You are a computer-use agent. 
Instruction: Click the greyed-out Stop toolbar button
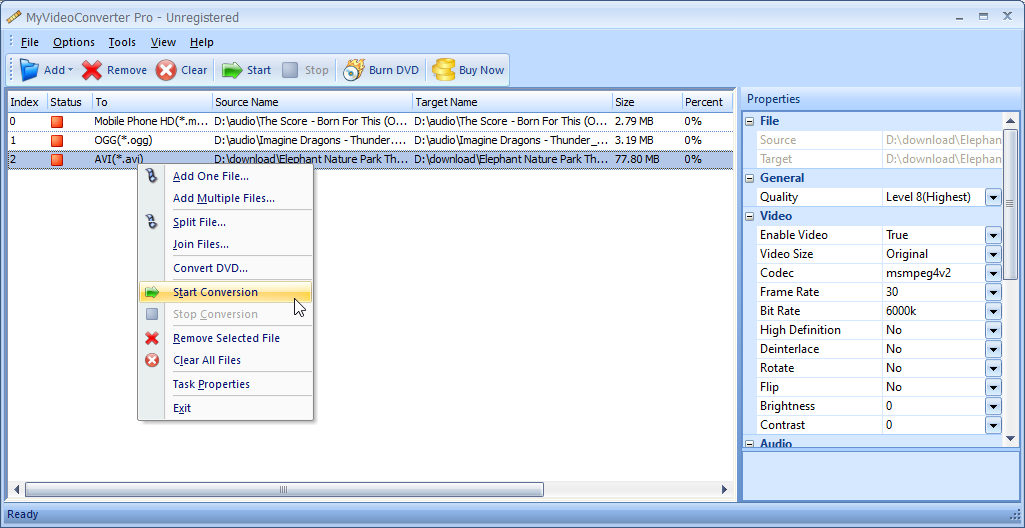point(306,70)
